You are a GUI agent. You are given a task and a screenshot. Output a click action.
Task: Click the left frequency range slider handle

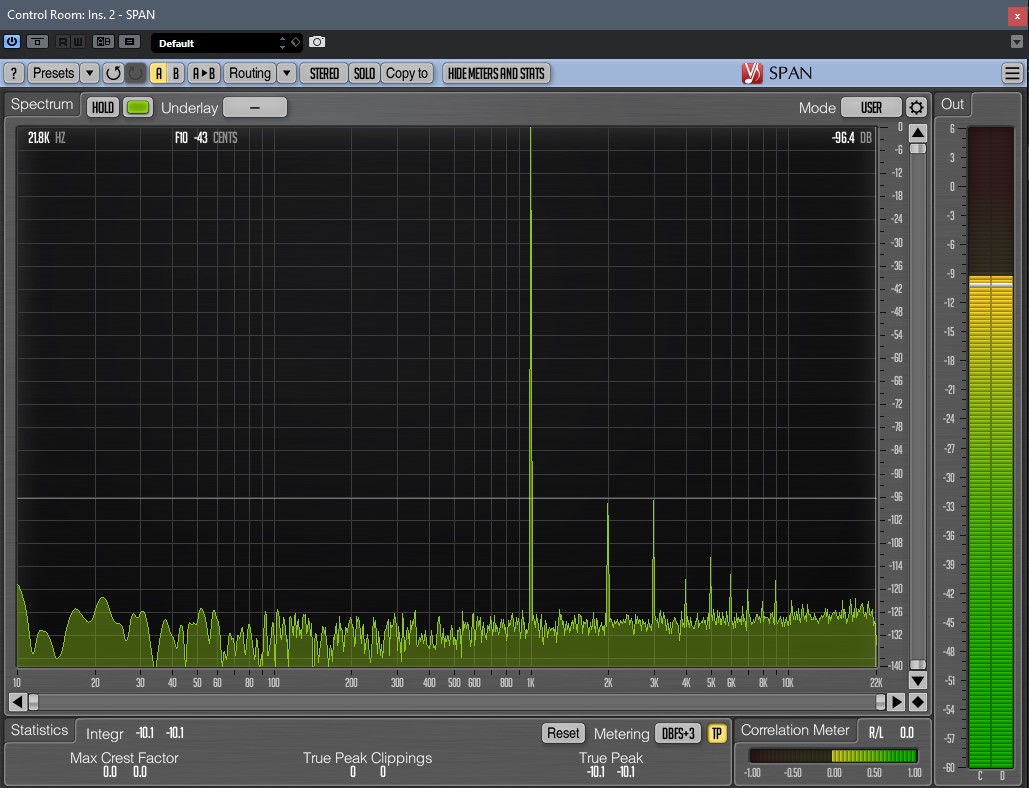pos(33,702)
